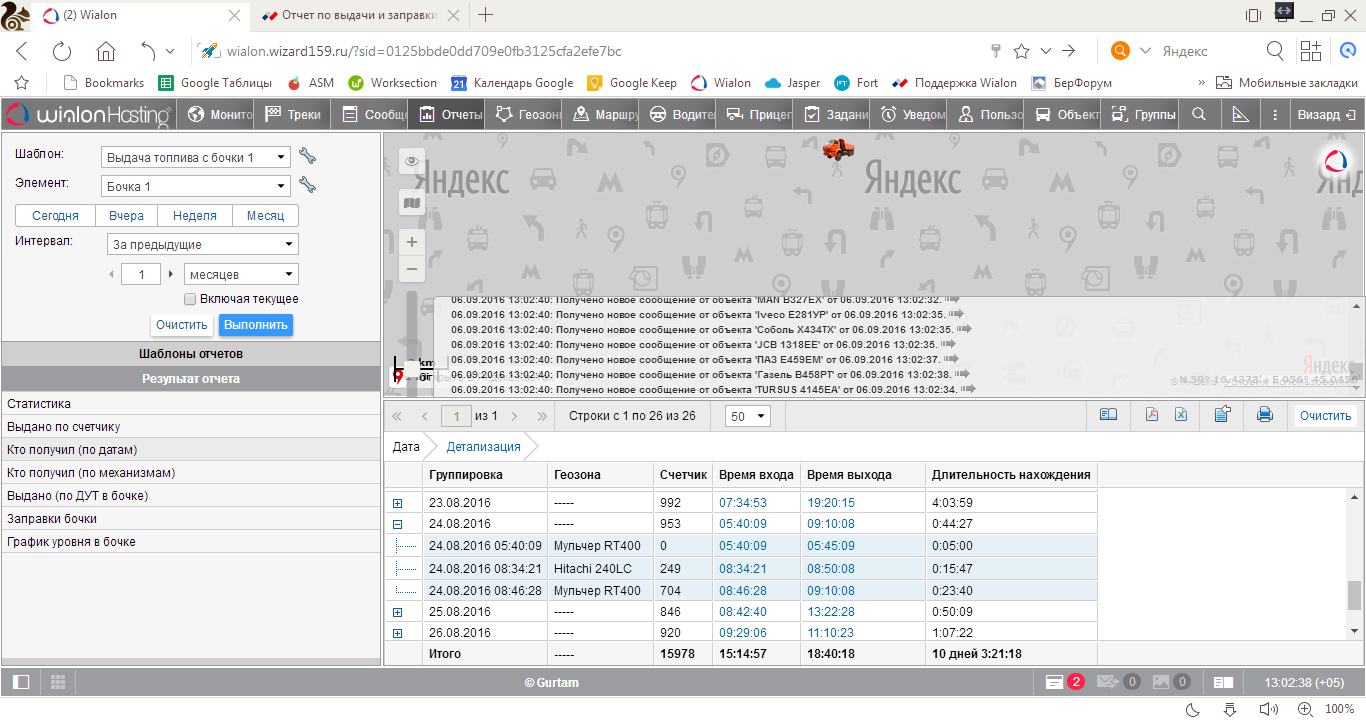Viewport: 1366px width, 720px height.
Task: Open the Шаблон template dropdown
Action: [196, 157]
